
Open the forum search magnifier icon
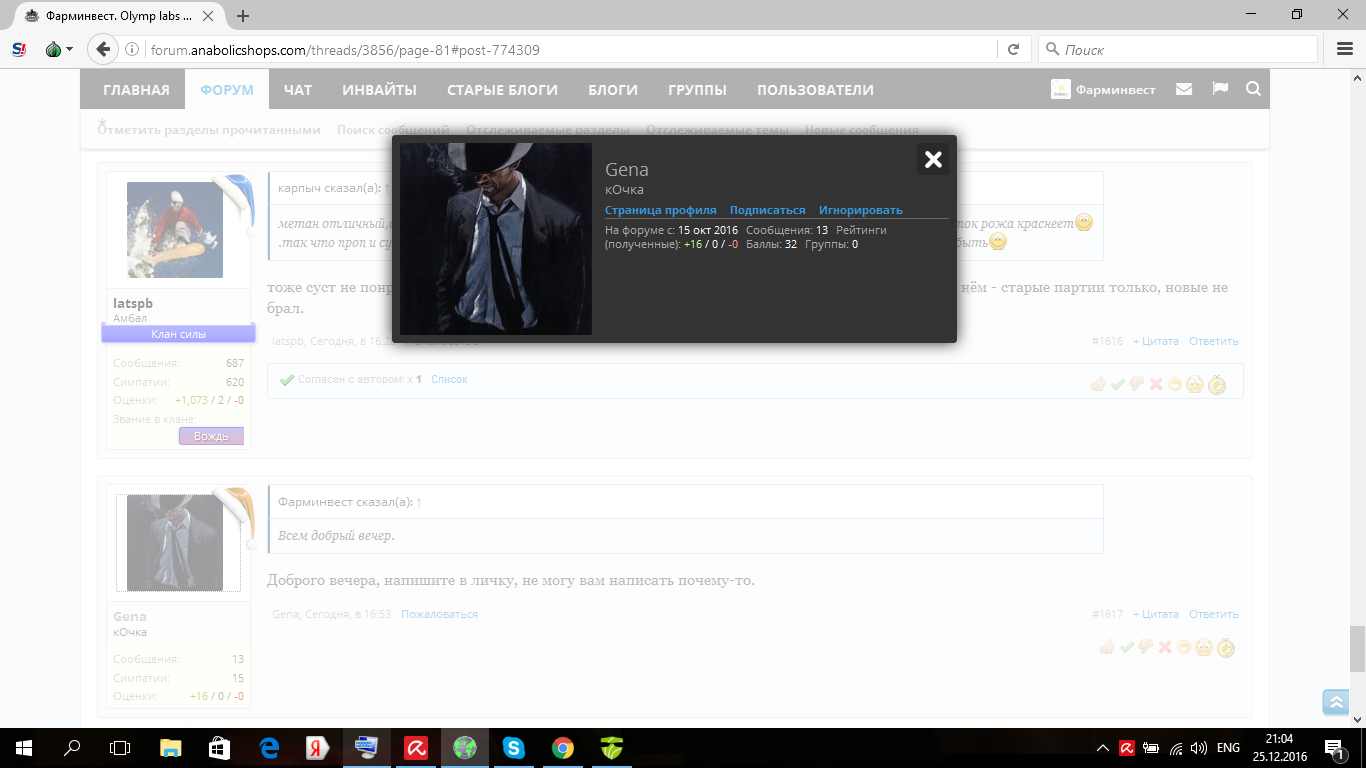click(1253, 89)
